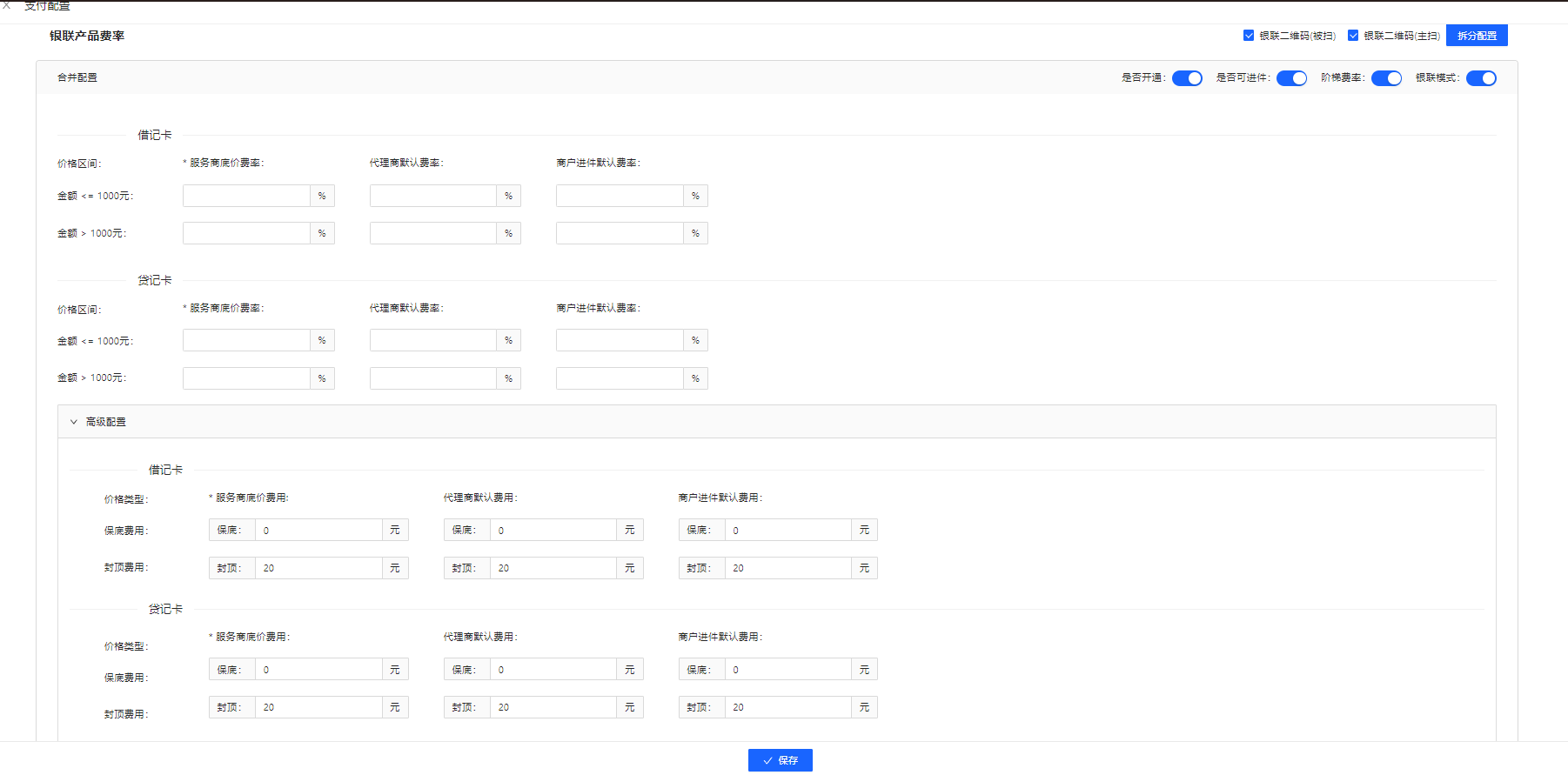Uncheck the 银联二维码(主扫) checkbox
This screenshot has height=775, width=1568.
click(x=1353, y=36)
